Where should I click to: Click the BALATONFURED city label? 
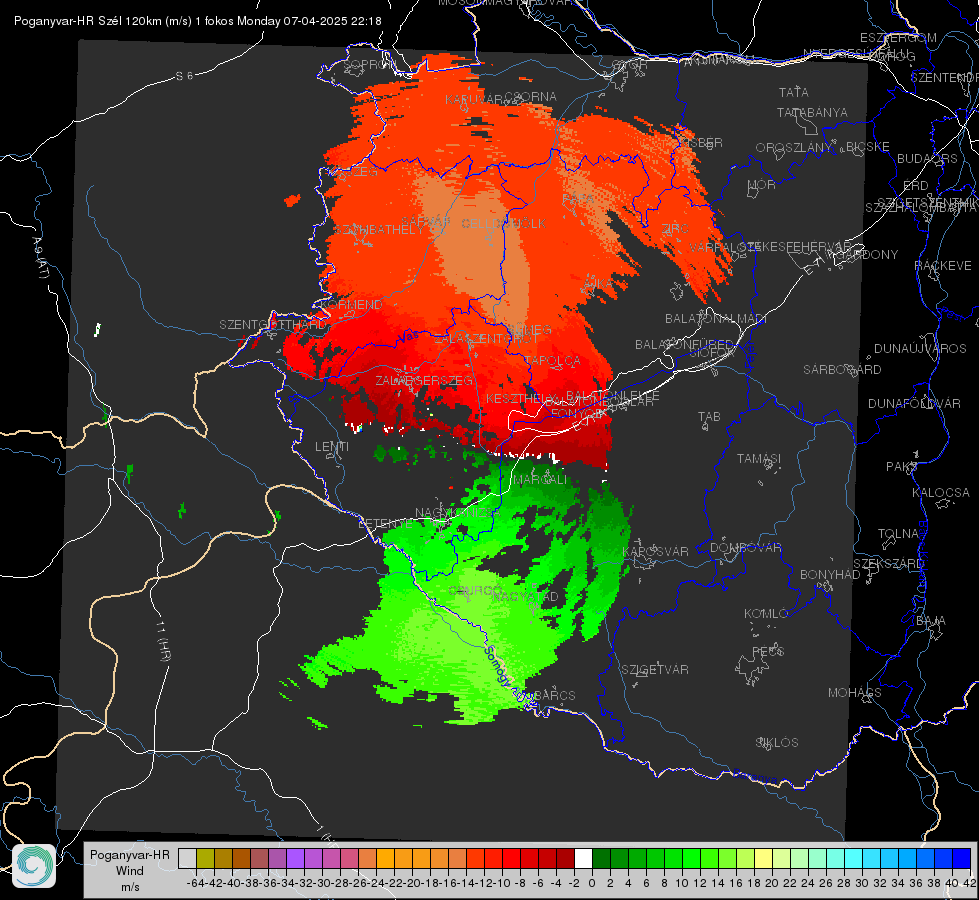(x=684, y=345)
